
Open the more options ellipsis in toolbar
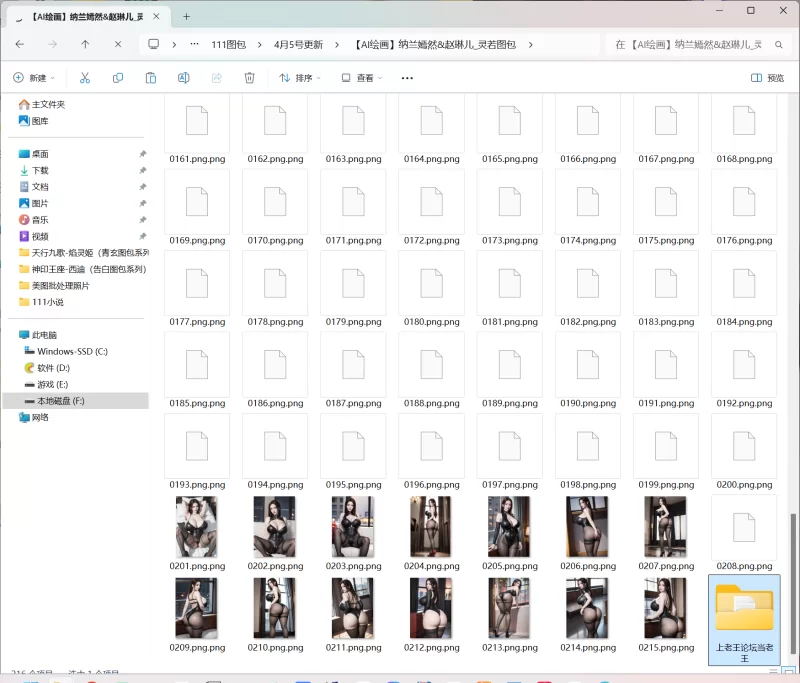407,78
